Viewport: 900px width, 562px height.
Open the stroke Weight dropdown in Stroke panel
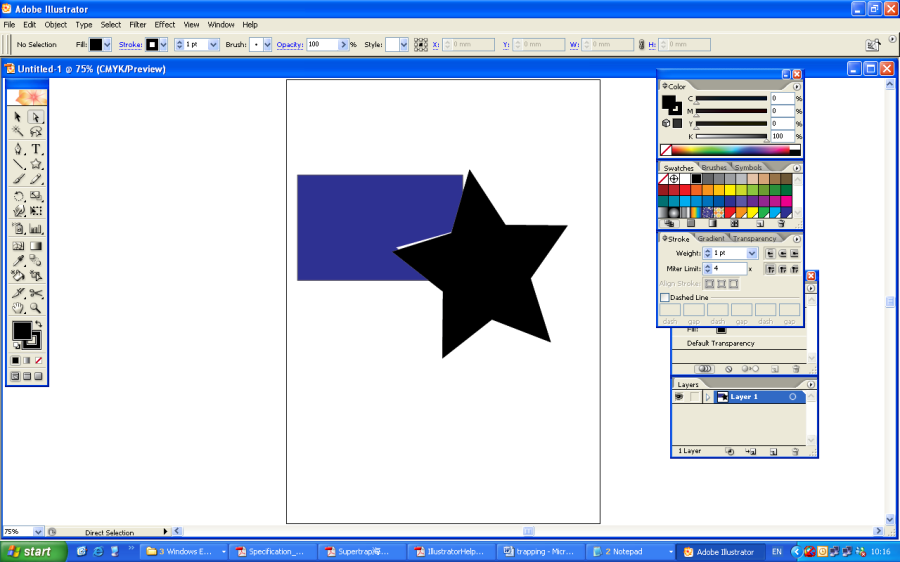(752, 254)
